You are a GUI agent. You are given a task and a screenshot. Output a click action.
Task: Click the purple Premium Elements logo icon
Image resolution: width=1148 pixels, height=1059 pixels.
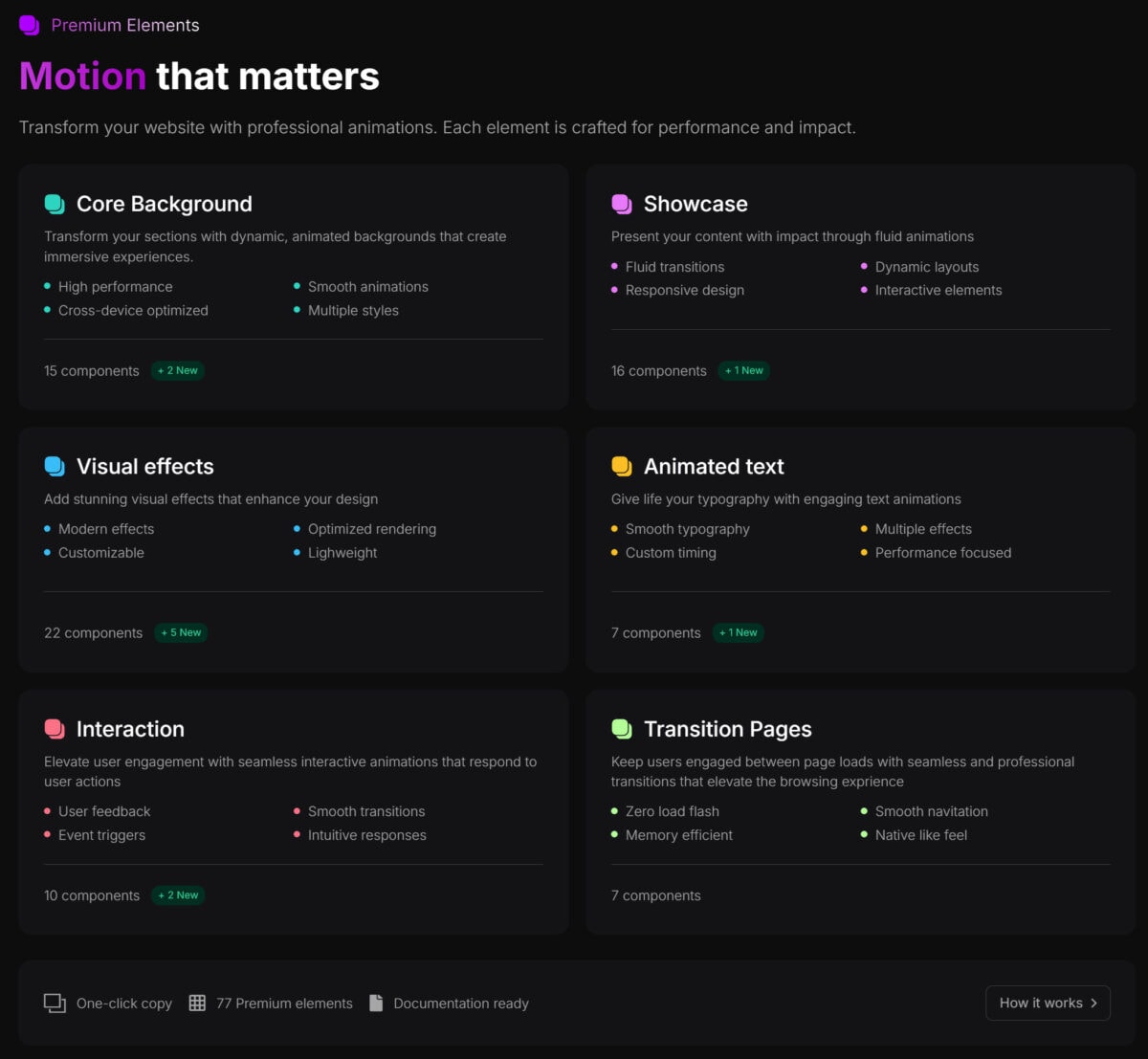30,26
